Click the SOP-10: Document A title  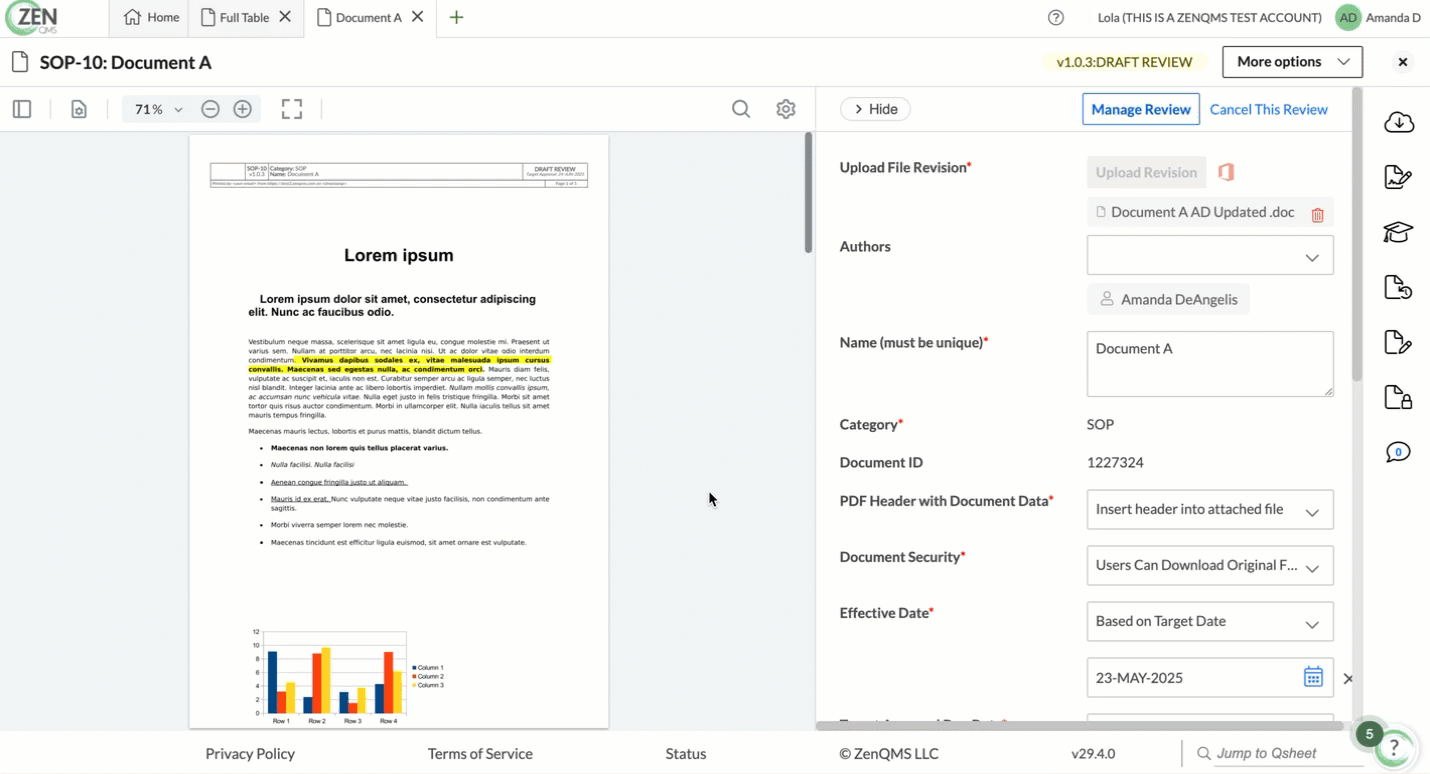point(125,62)
